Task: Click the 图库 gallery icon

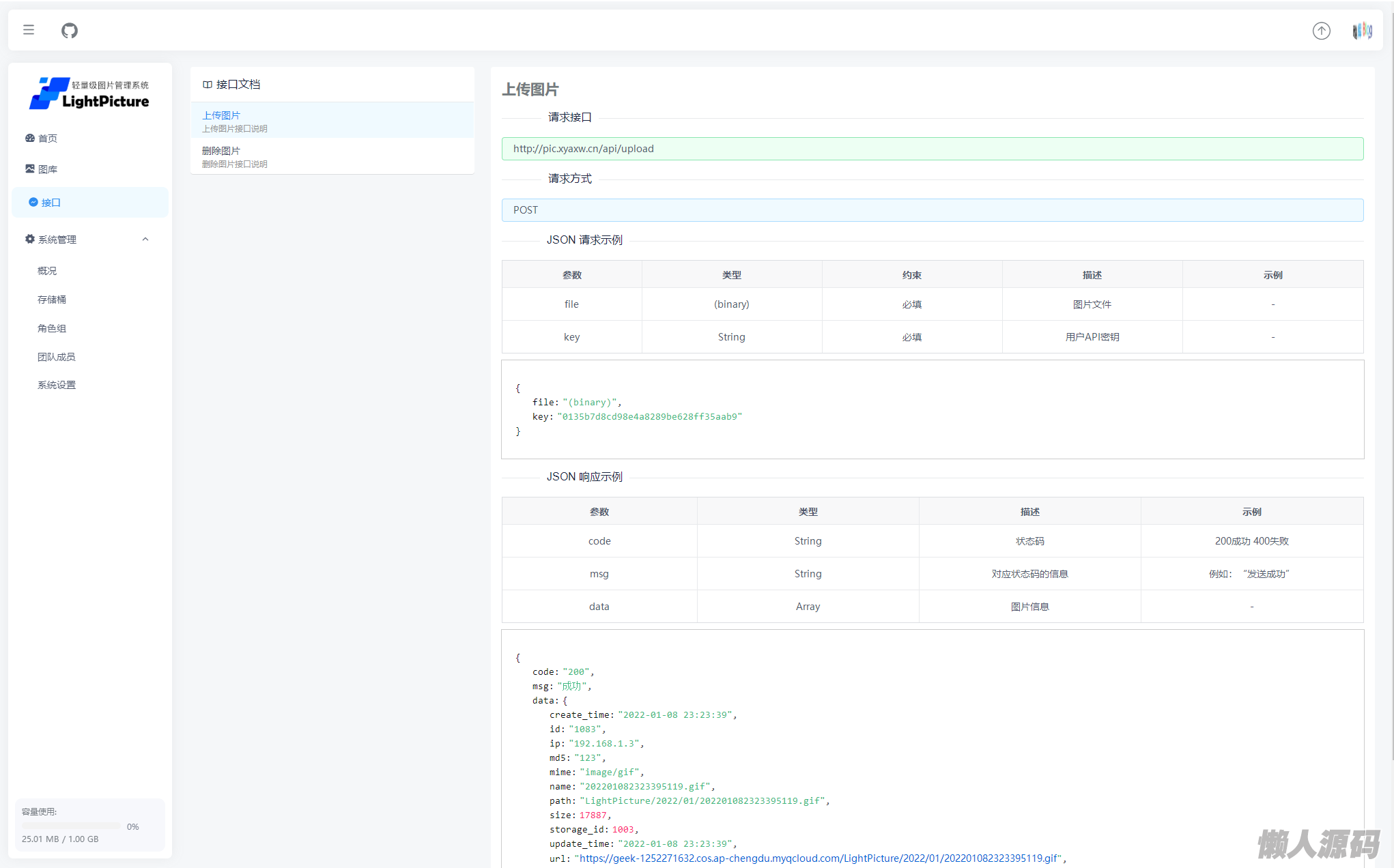Action: coord(30,169)
